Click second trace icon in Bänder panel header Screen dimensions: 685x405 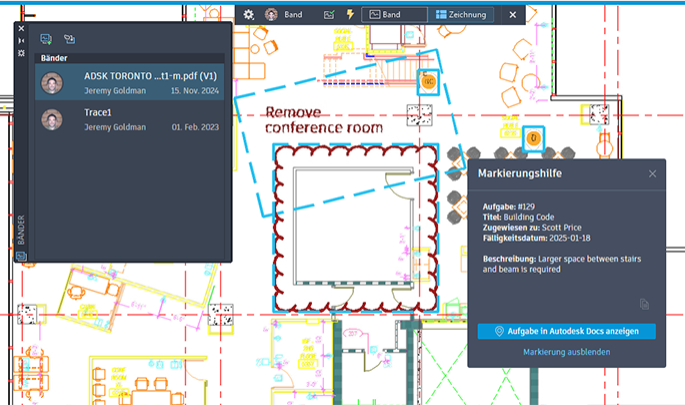tap(69, 39)
